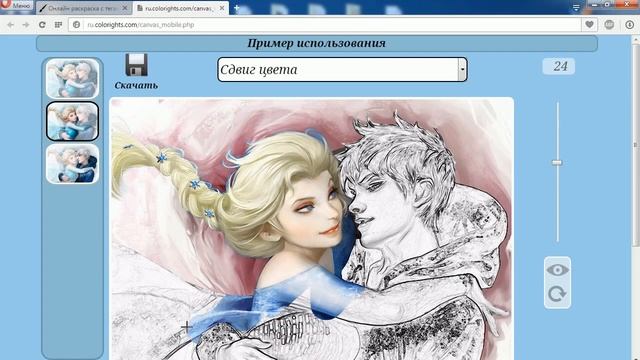Open the downloads arrow icon
Image resolution: width=640 pixels, height=360 pixels.
coord(630,25)
